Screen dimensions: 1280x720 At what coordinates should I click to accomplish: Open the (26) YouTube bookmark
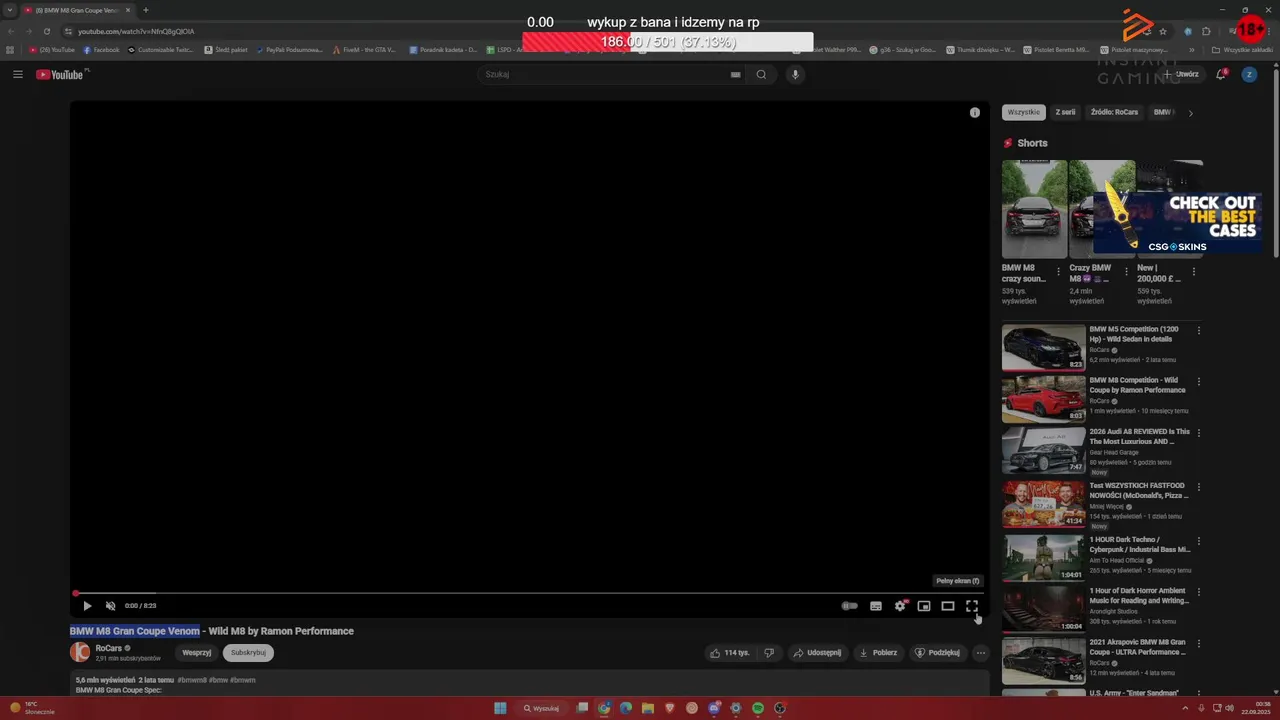pos(52,50)
